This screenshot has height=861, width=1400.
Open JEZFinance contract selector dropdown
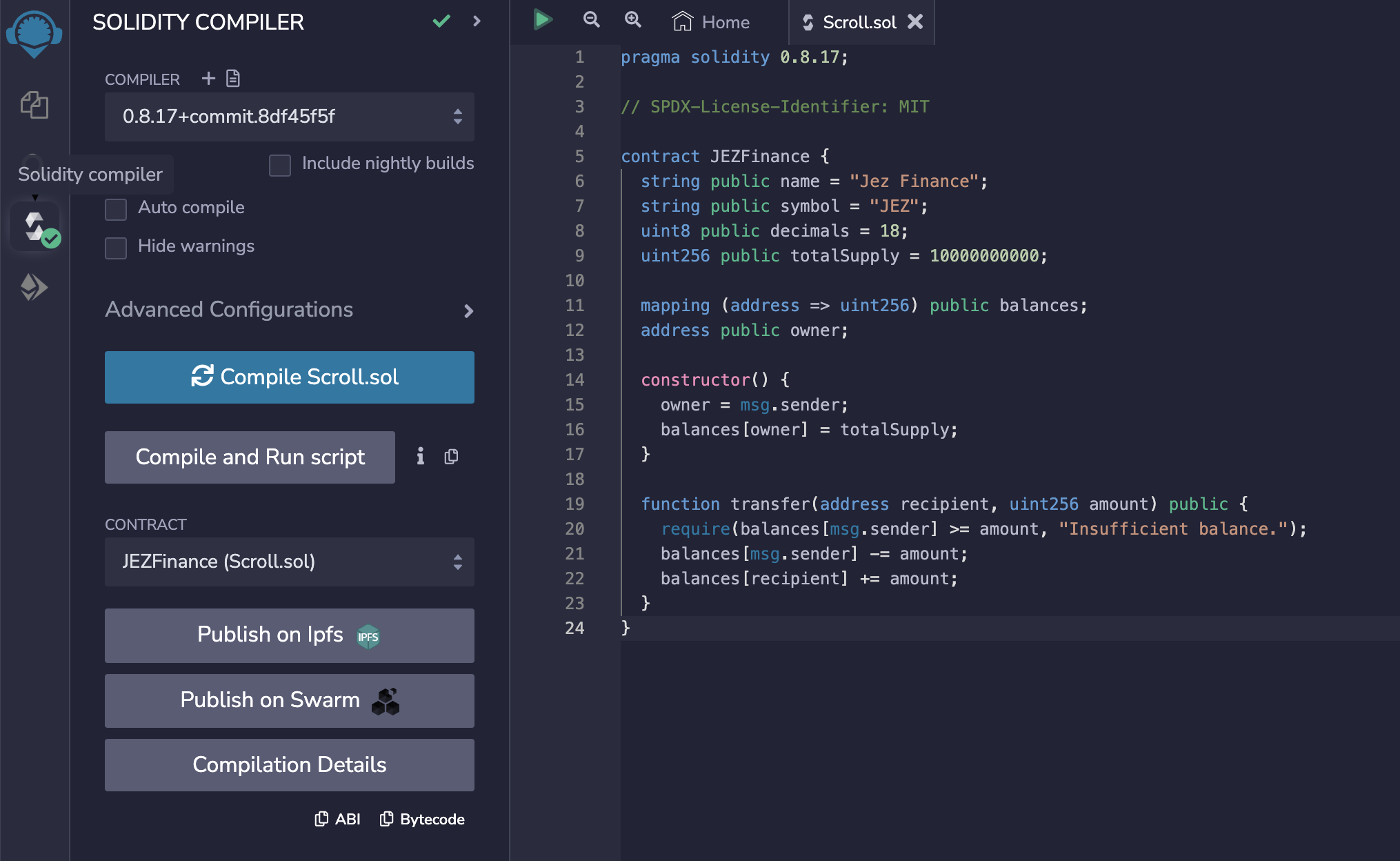pos(290,562)
